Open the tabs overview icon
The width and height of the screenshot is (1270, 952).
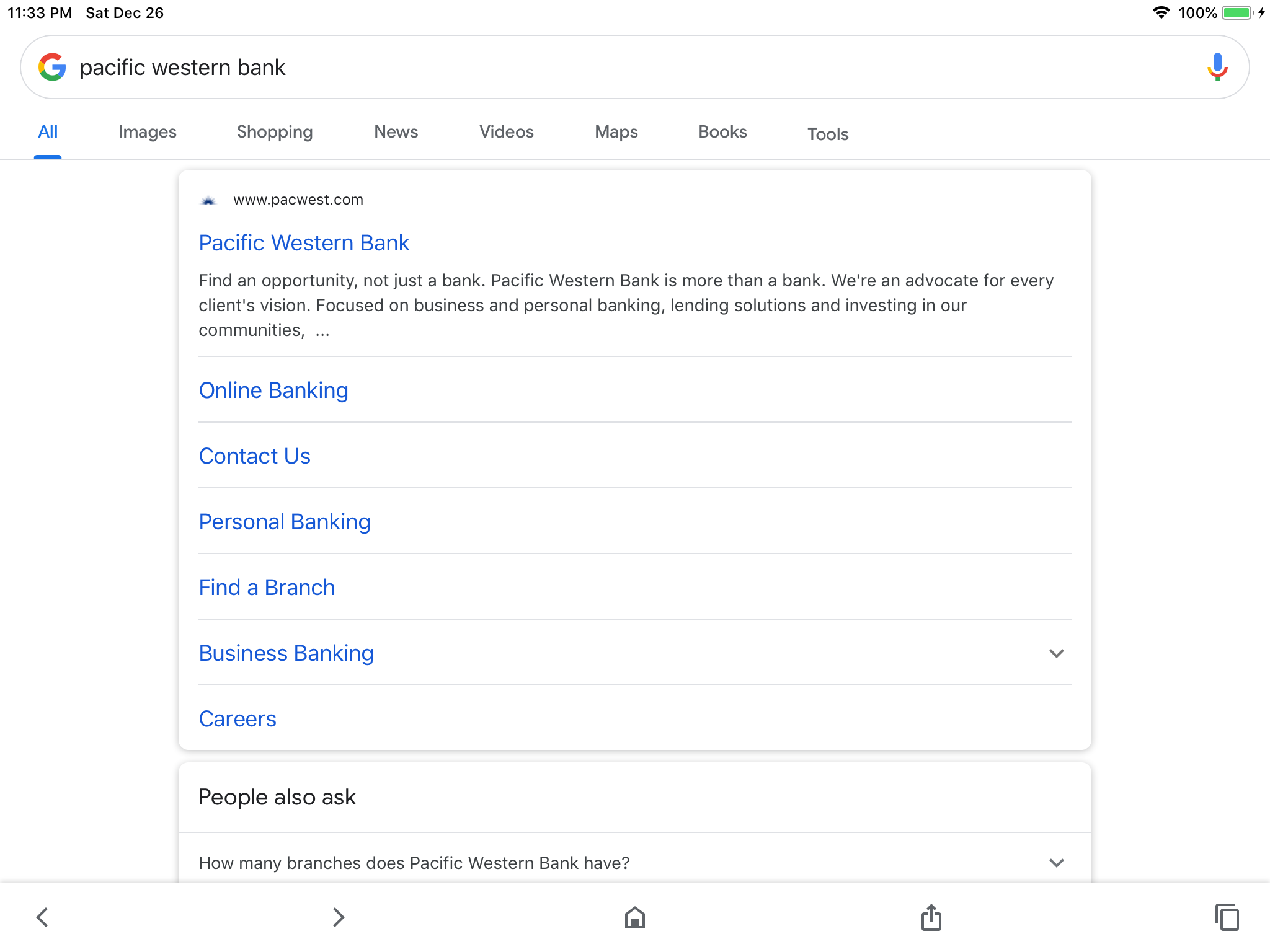click(1227, 917)
